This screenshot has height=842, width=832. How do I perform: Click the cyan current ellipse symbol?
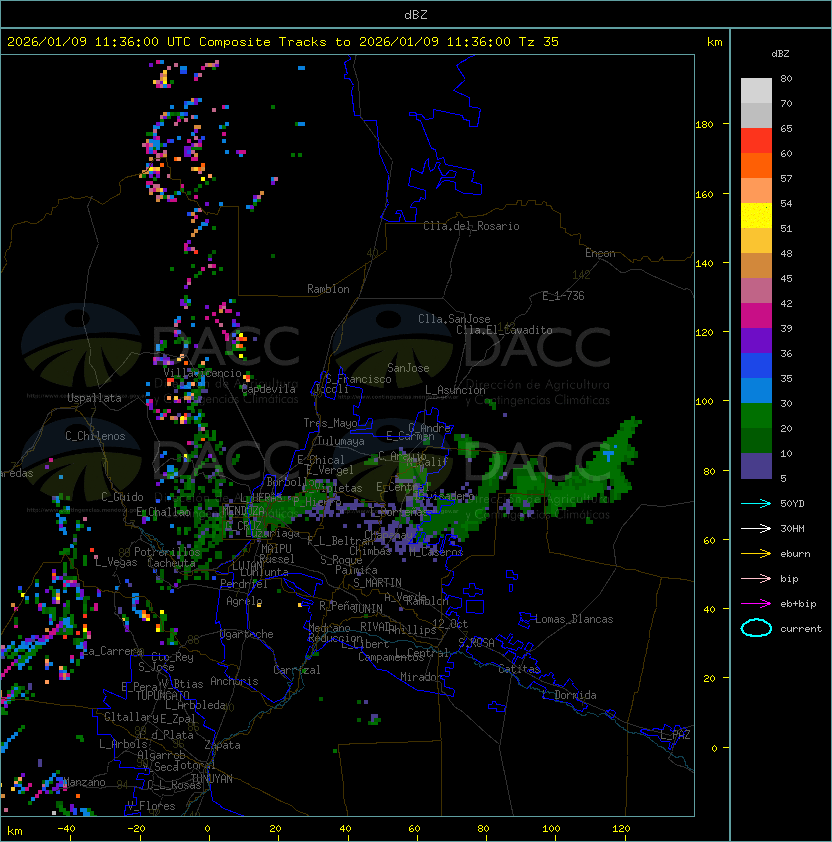756,628
